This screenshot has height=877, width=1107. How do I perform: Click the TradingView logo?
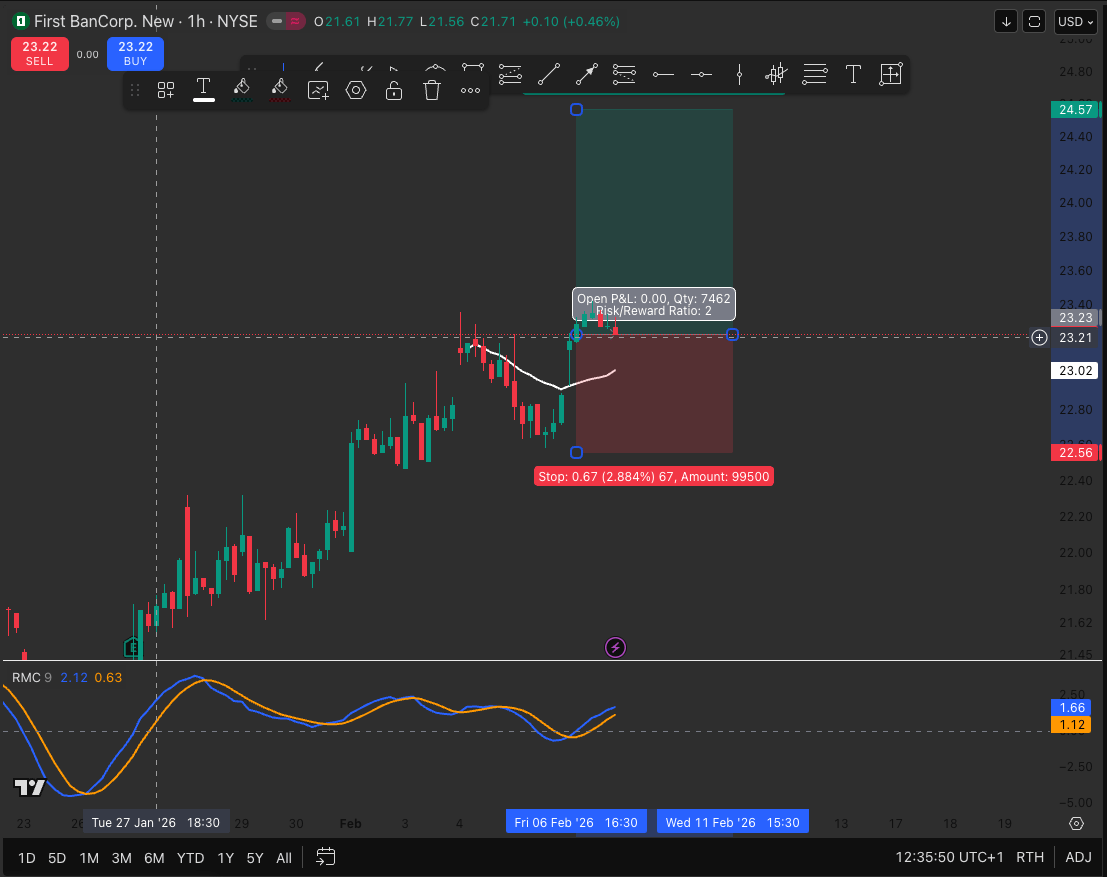tap(30, 787)
